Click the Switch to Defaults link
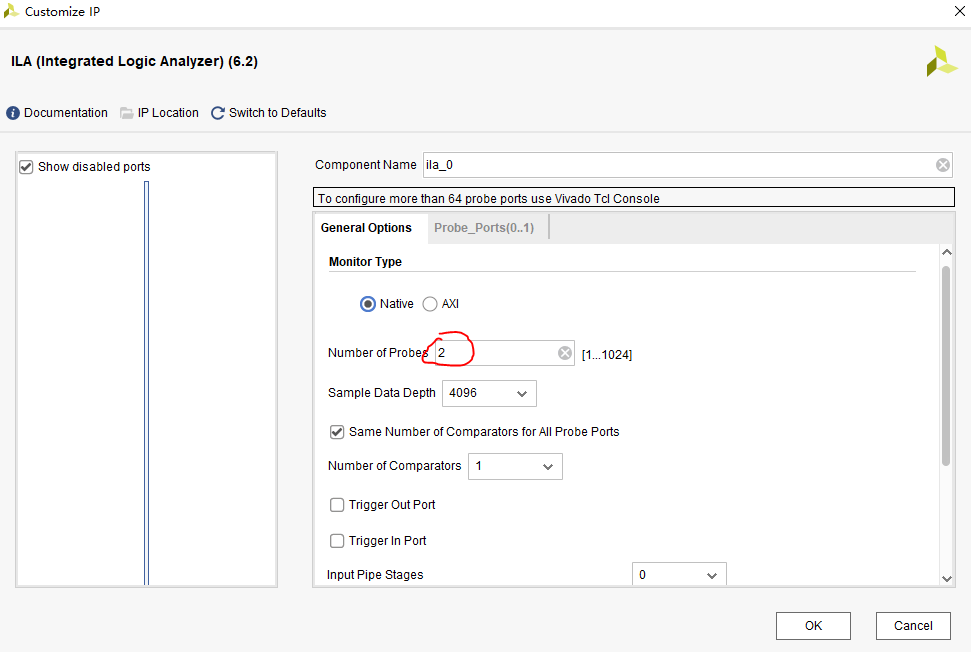Image resolution: width=971 pixels, height=652 pixels. tap(277, 113)
